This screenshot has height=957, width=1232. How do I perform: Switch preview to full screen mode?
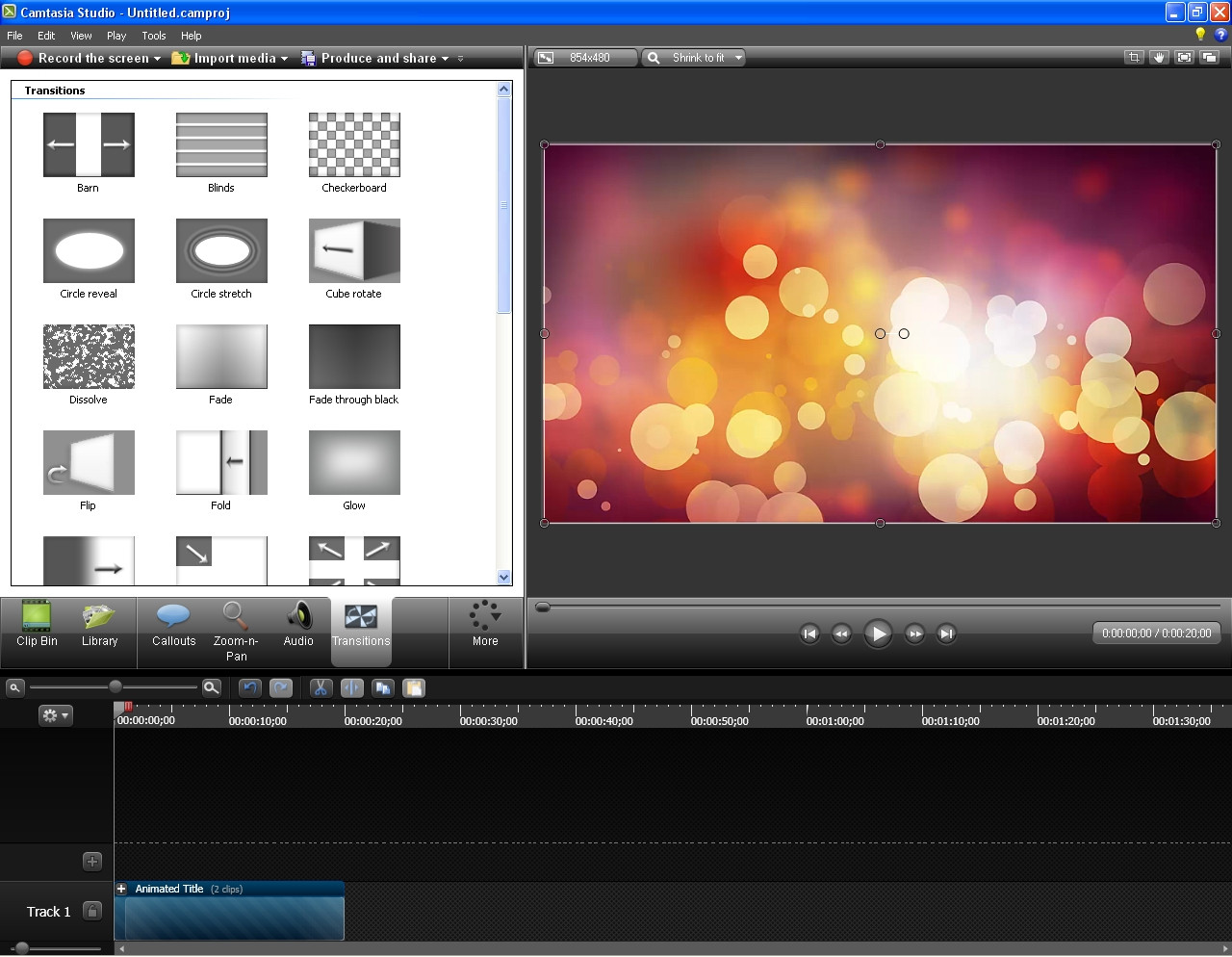point(1185,58)
